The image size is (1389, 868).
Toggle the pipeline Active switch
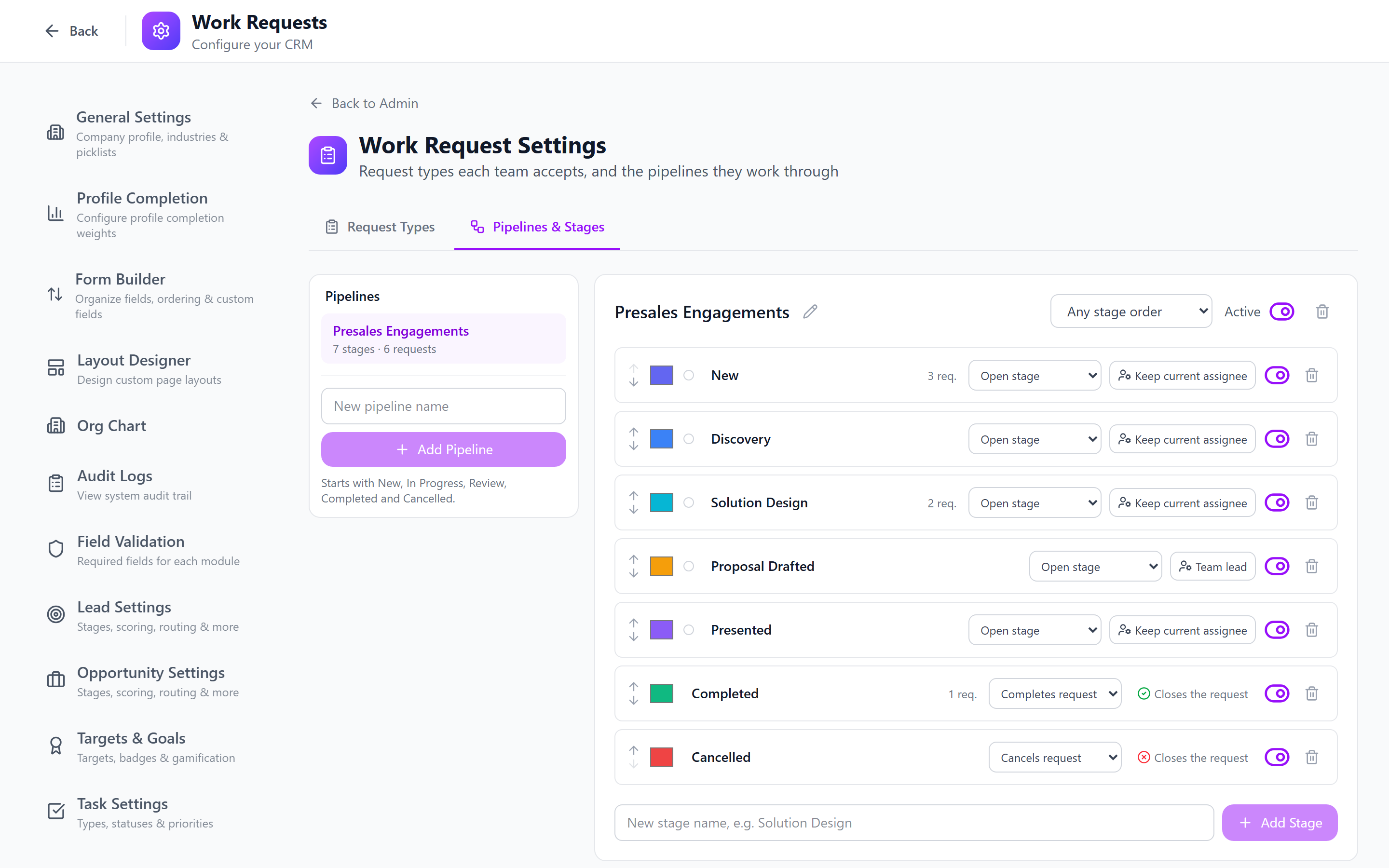[1281, 312]
